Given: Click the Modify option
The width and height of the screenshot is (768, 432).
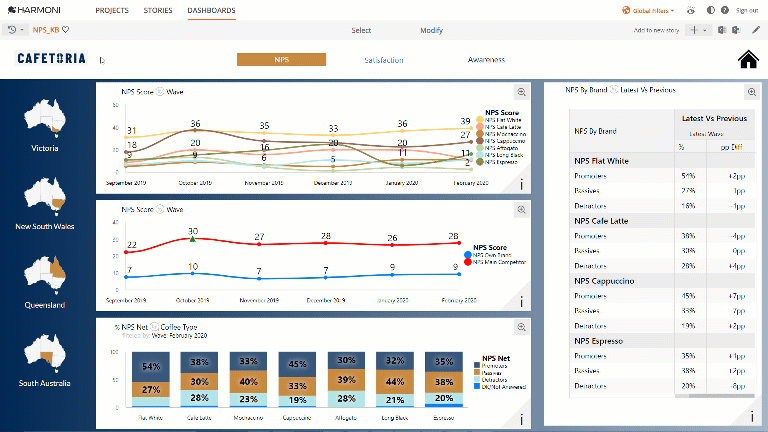Looking at the screenshot, I should [x=432, y=30].
